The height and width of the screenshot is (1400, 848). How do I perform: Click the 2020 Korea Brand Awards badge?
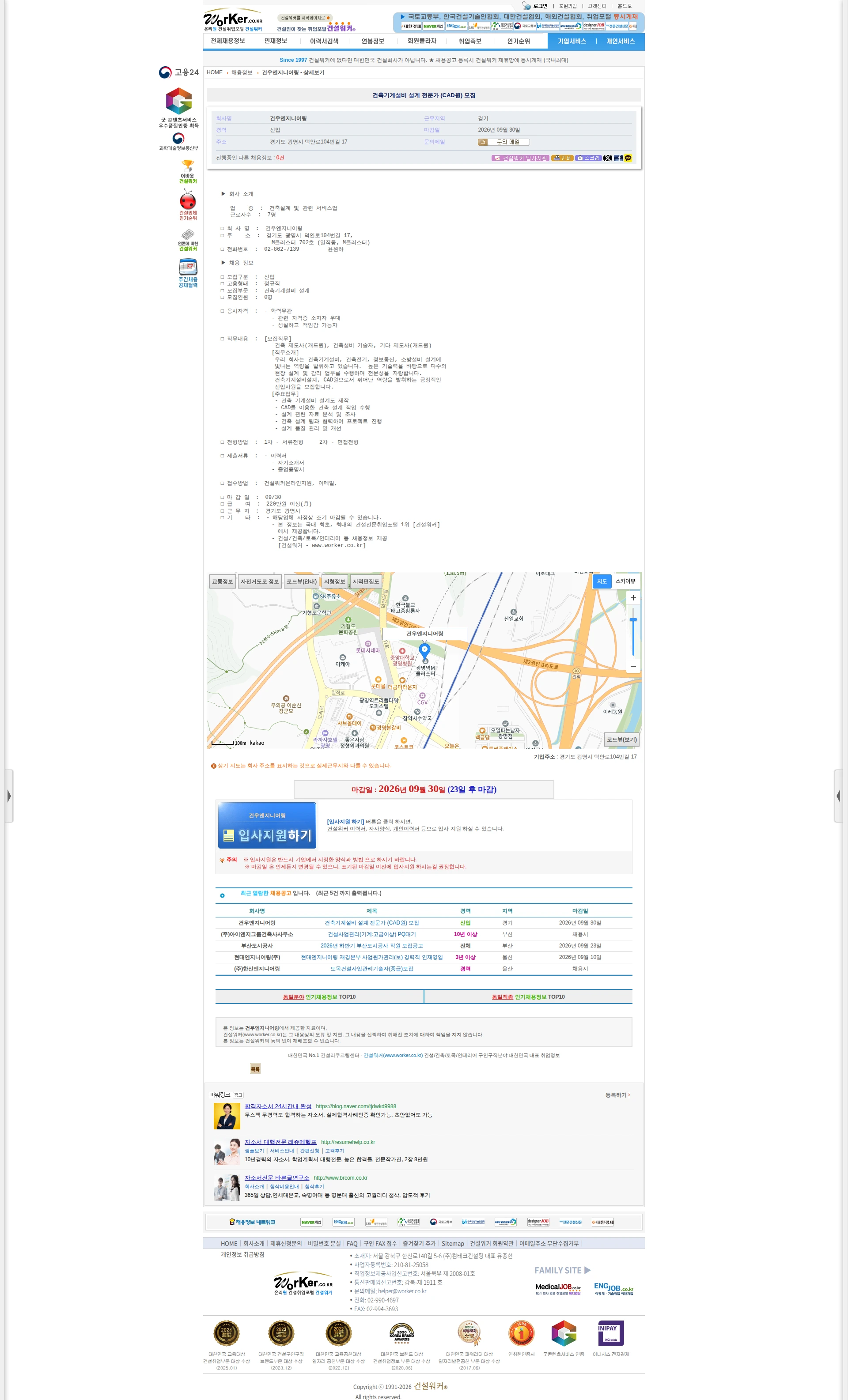402,1333
